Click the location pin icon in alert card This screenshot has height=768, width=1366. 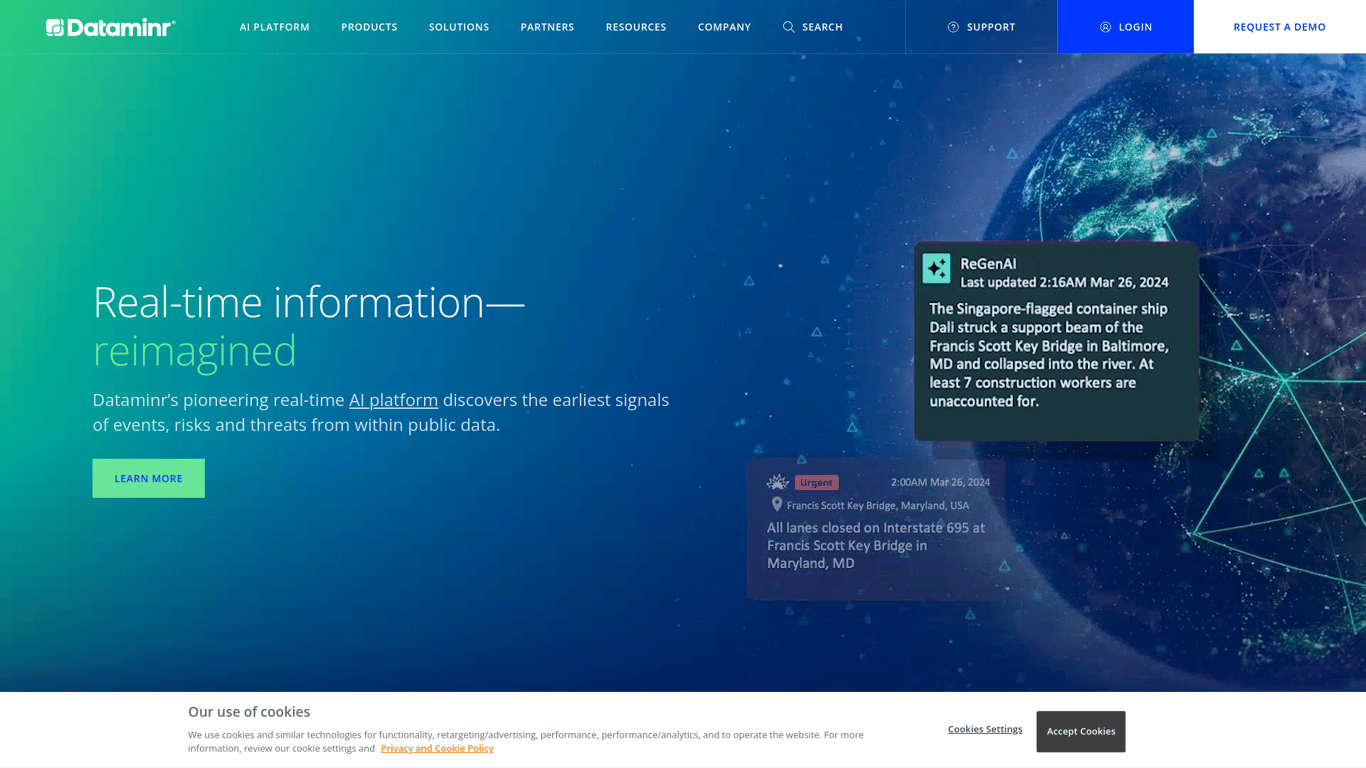point(777,505)
